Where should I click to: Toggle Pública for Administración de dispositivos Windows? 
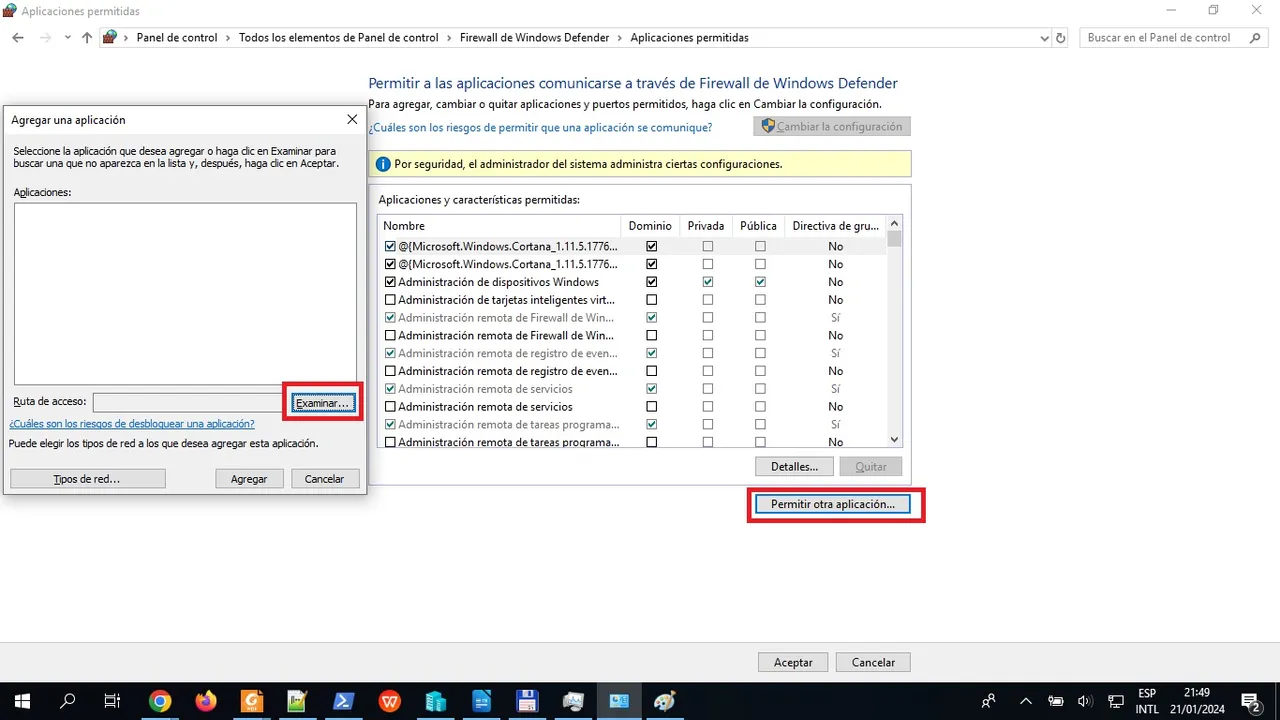pyautogui.click(x=760, y=282)
